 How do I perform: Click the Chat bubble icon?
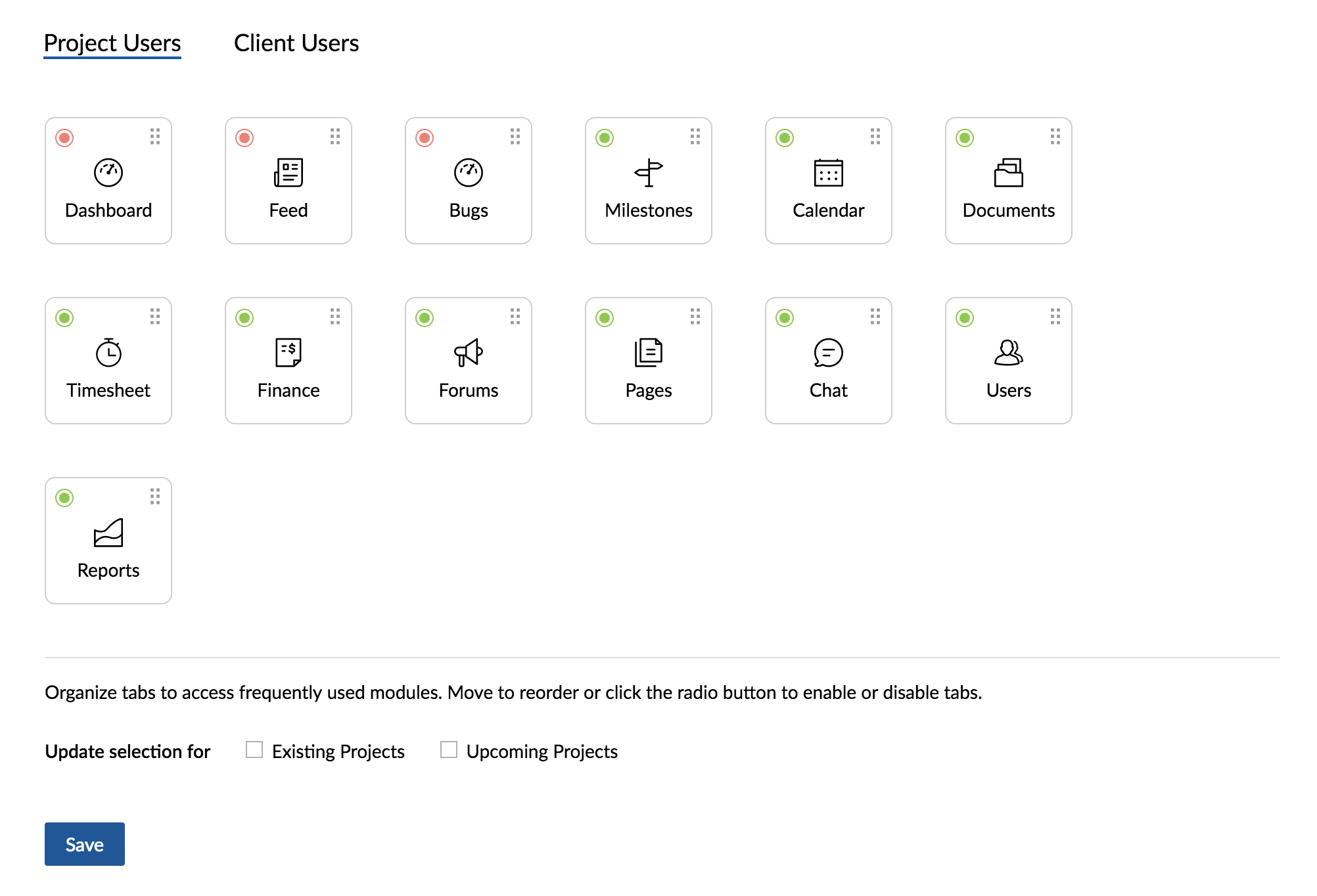click(x=829, y=353)
